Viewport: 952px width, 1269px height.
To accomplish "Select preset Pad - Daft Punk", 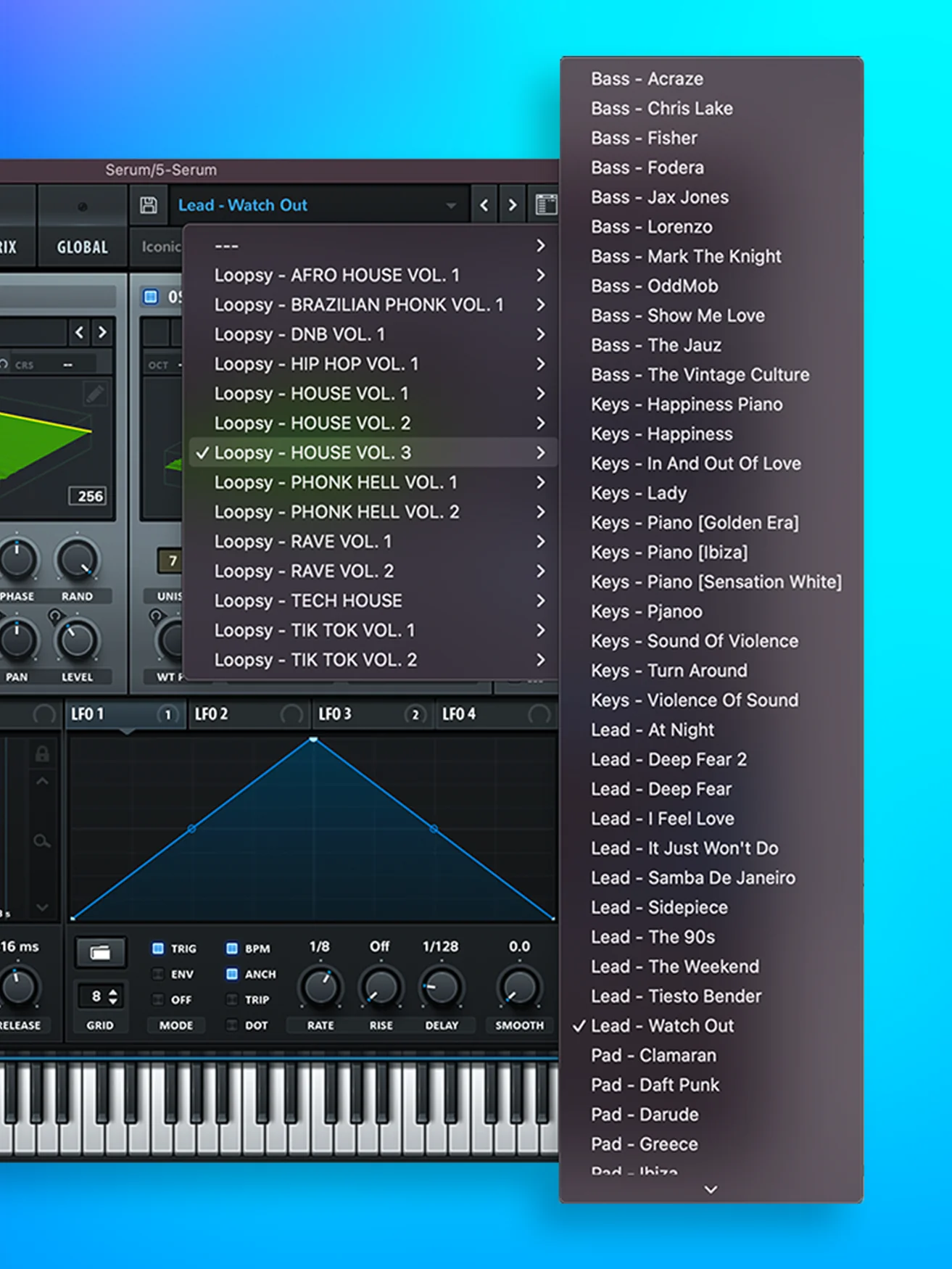I will (x=711, y=1085).
